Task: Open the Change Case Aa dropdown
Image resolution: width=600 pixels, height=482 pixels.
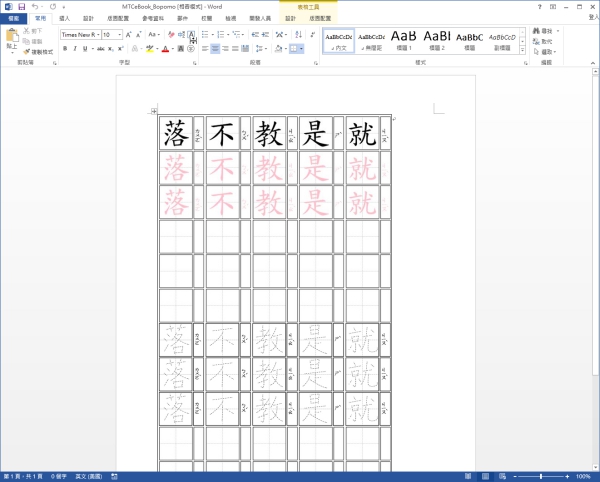Action: pyautogui.click(x=154, y=35)
